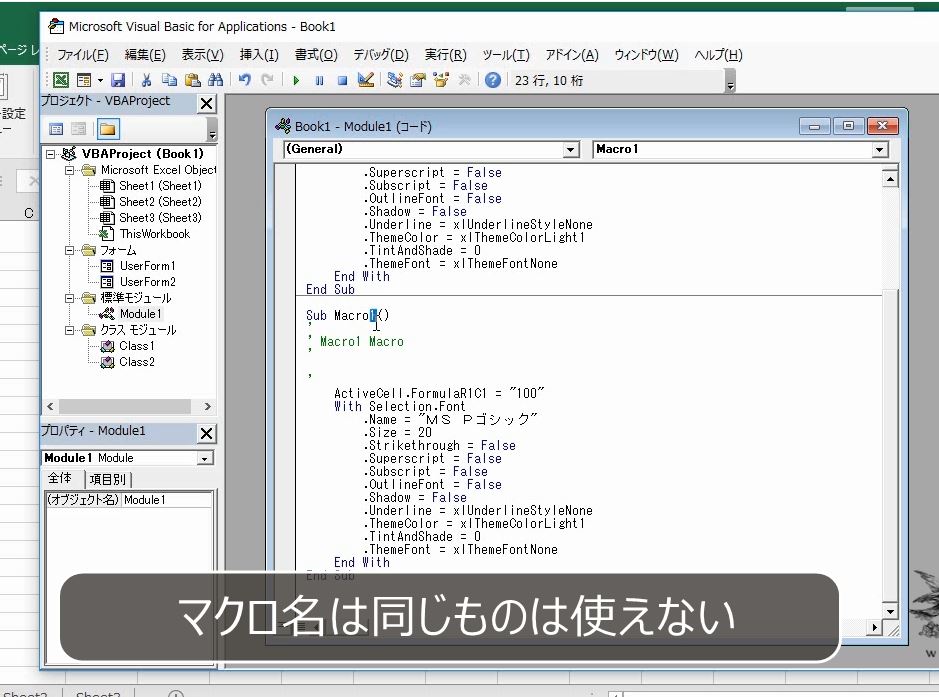The width and height of the screenshot is (939, 697).
Task: Collapse the VBAProject (Book1) tree node
Action: pyautogui.click(x=51, y=154)
